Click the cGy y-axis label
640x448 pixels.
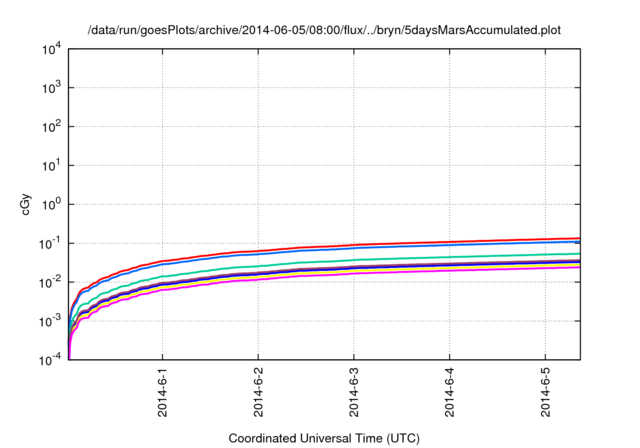click(x=25, y=205)
